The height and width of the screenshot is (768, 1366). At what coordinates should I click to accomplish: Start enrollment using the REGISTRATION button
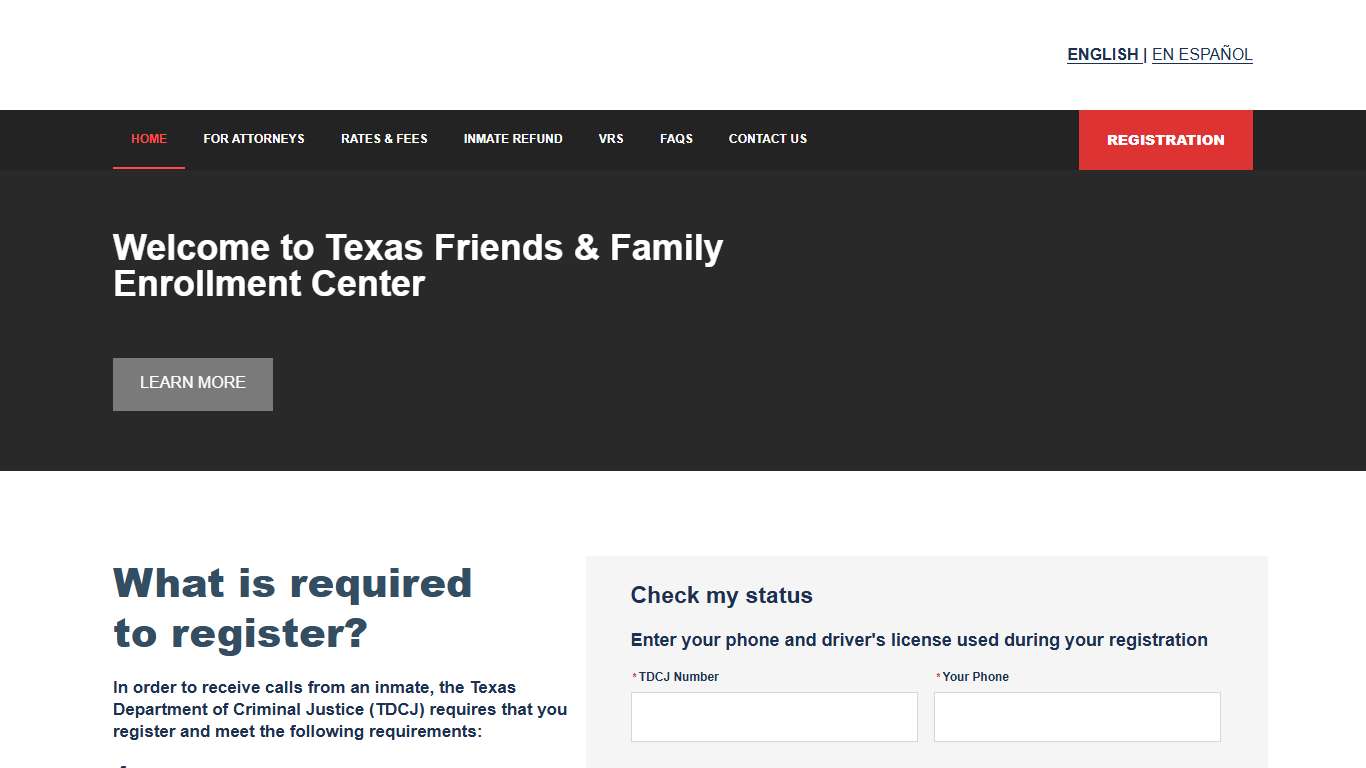point(1165,140)
